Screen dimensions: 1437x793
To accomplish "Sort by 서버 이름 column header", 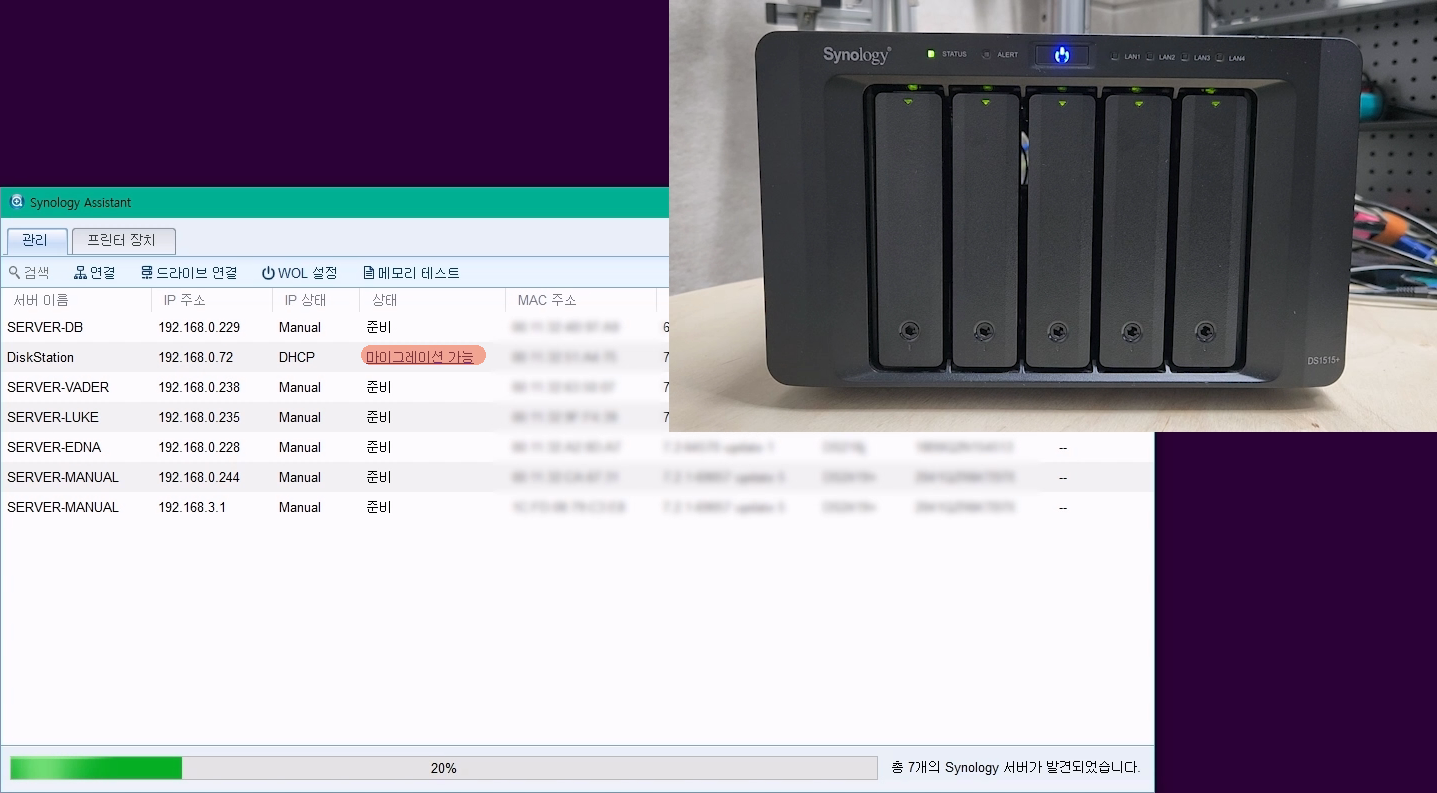I will 41,300.
